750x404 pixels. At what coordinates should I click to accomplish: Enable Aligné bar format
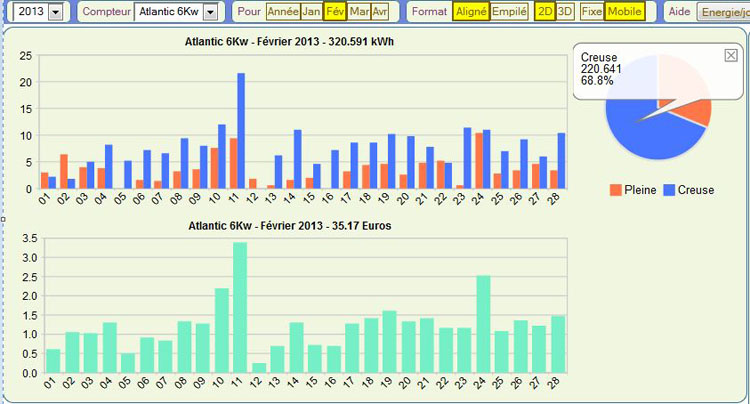coord(471,12)
